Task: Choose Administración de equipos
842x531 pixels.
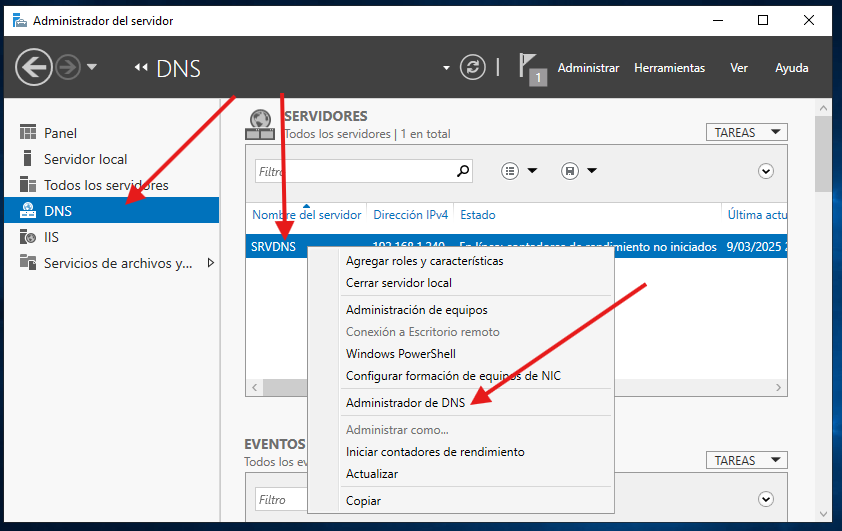Action: (417, 310)
